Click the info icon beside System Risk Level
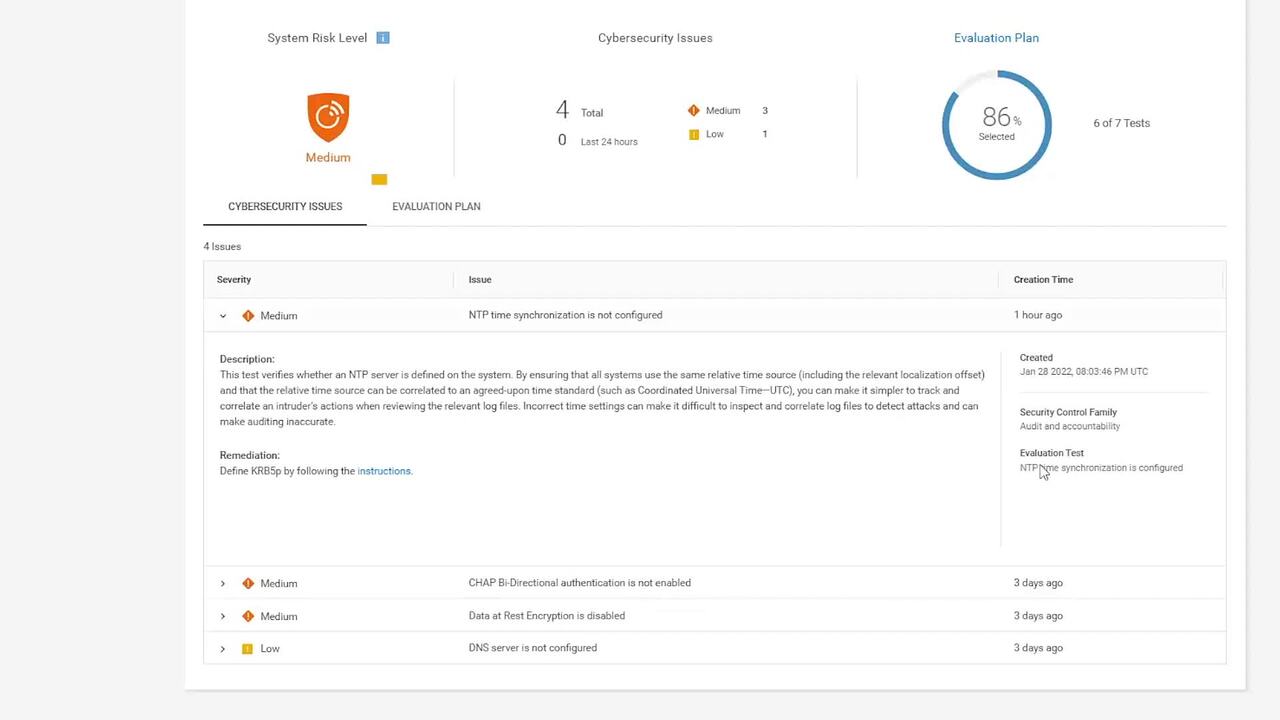 pyautogui.click(x=383, y=37)
